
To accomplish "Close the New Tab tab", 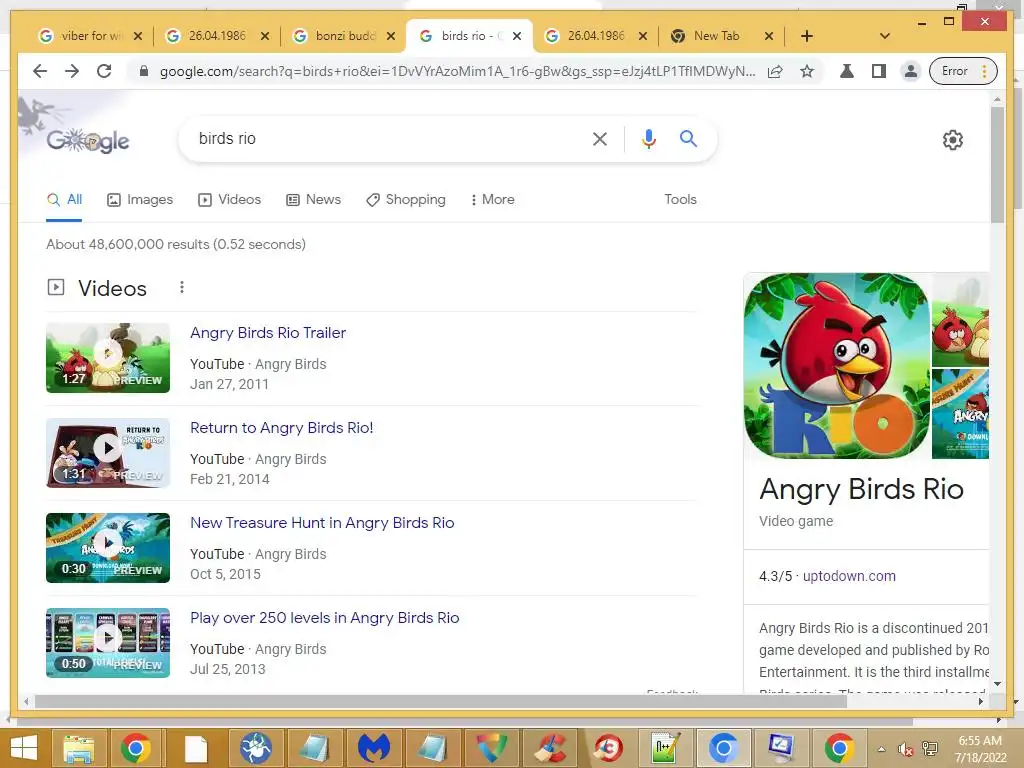I will point(769,36).
